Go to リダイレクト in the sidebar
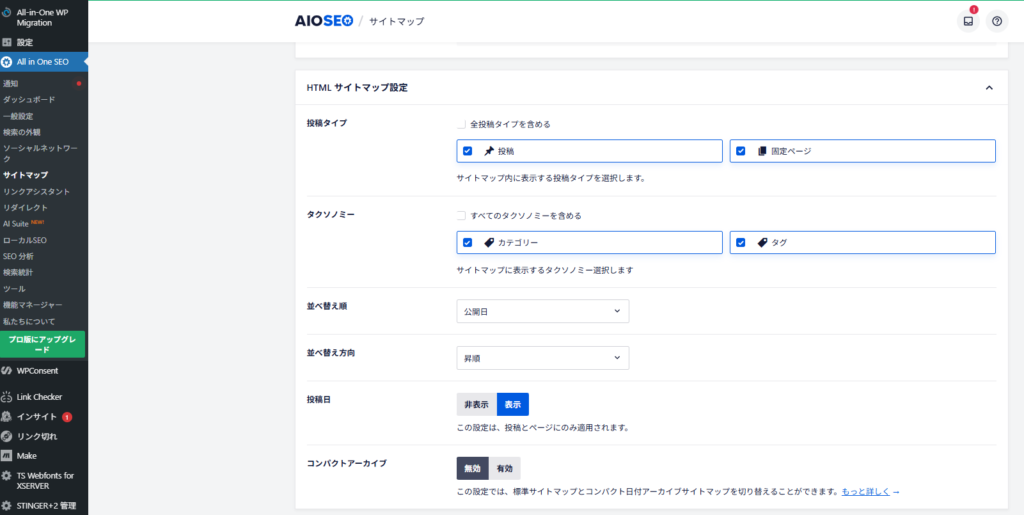This screenshot has height=515, width=1024. click(x=25, y=207)
